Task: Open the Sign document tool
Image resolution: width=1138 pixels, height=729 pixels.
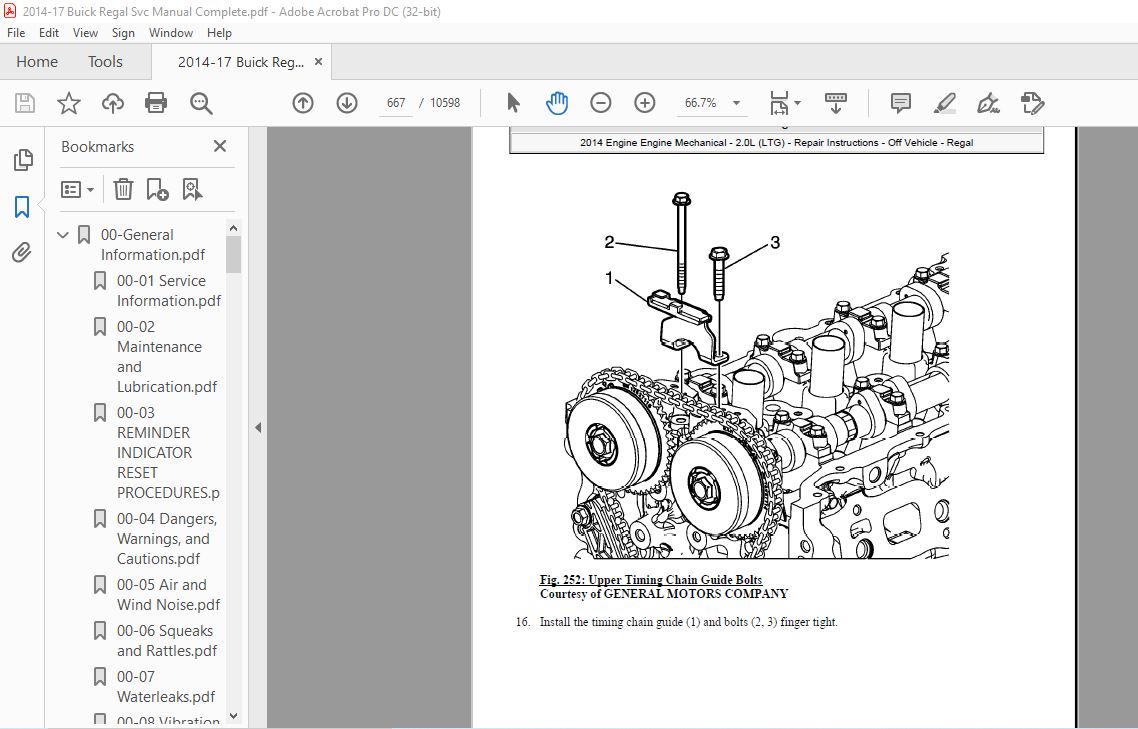Action: pyautogui.click(x=988, y=103)
